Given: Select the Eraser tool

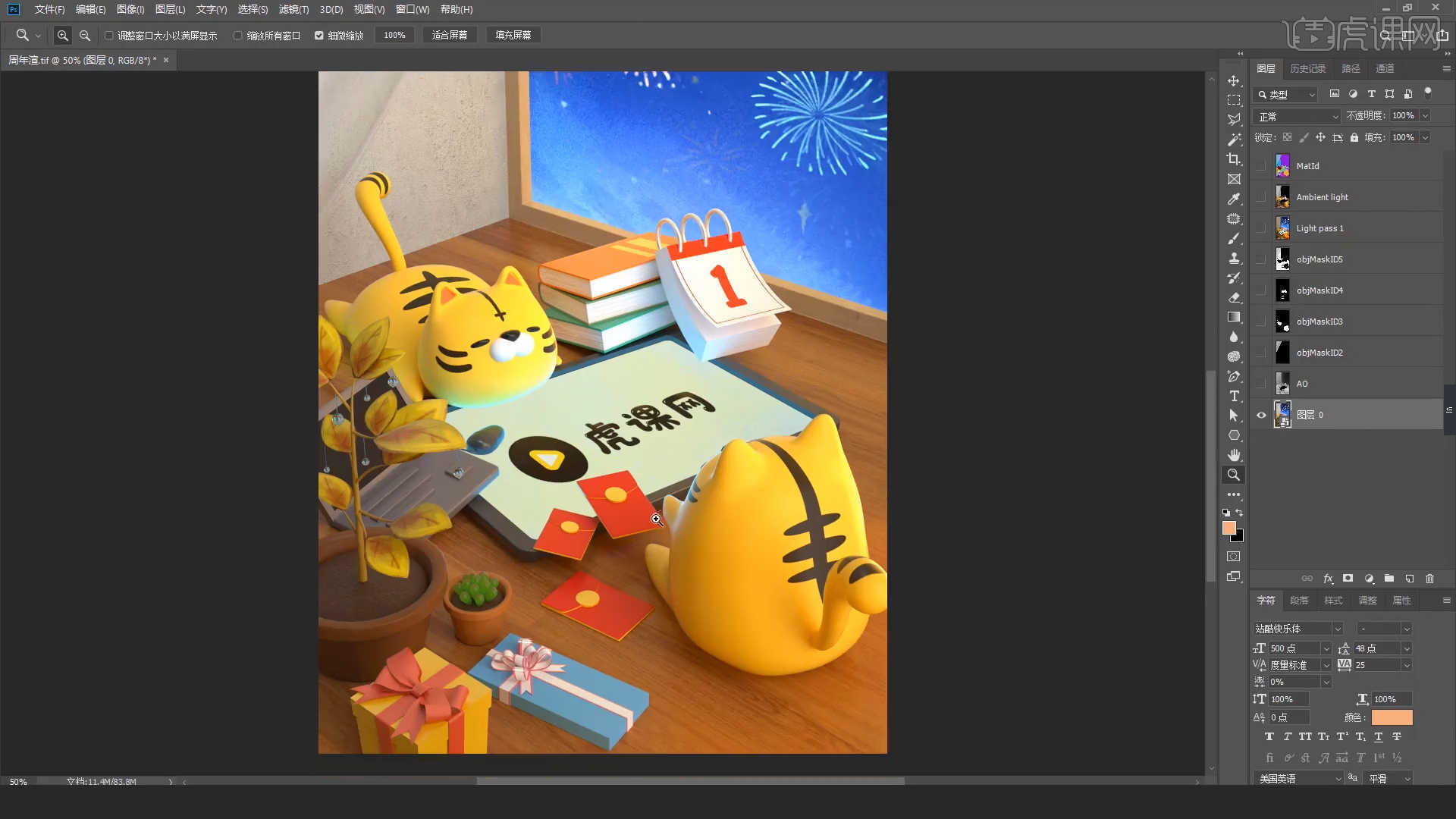Looking at the screenshot, I should (1234, 297).
